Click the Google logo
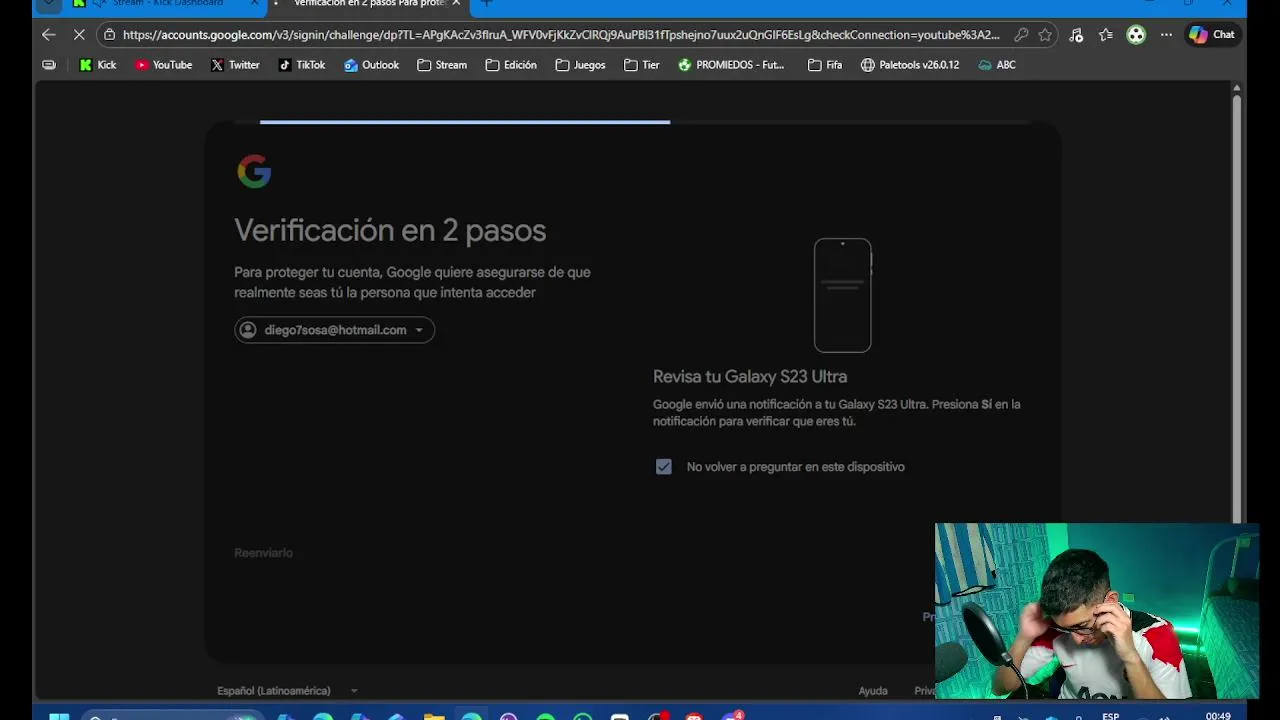Image resolution: width=1280 pixels, height=720 pixels. (x=254, y=171)
